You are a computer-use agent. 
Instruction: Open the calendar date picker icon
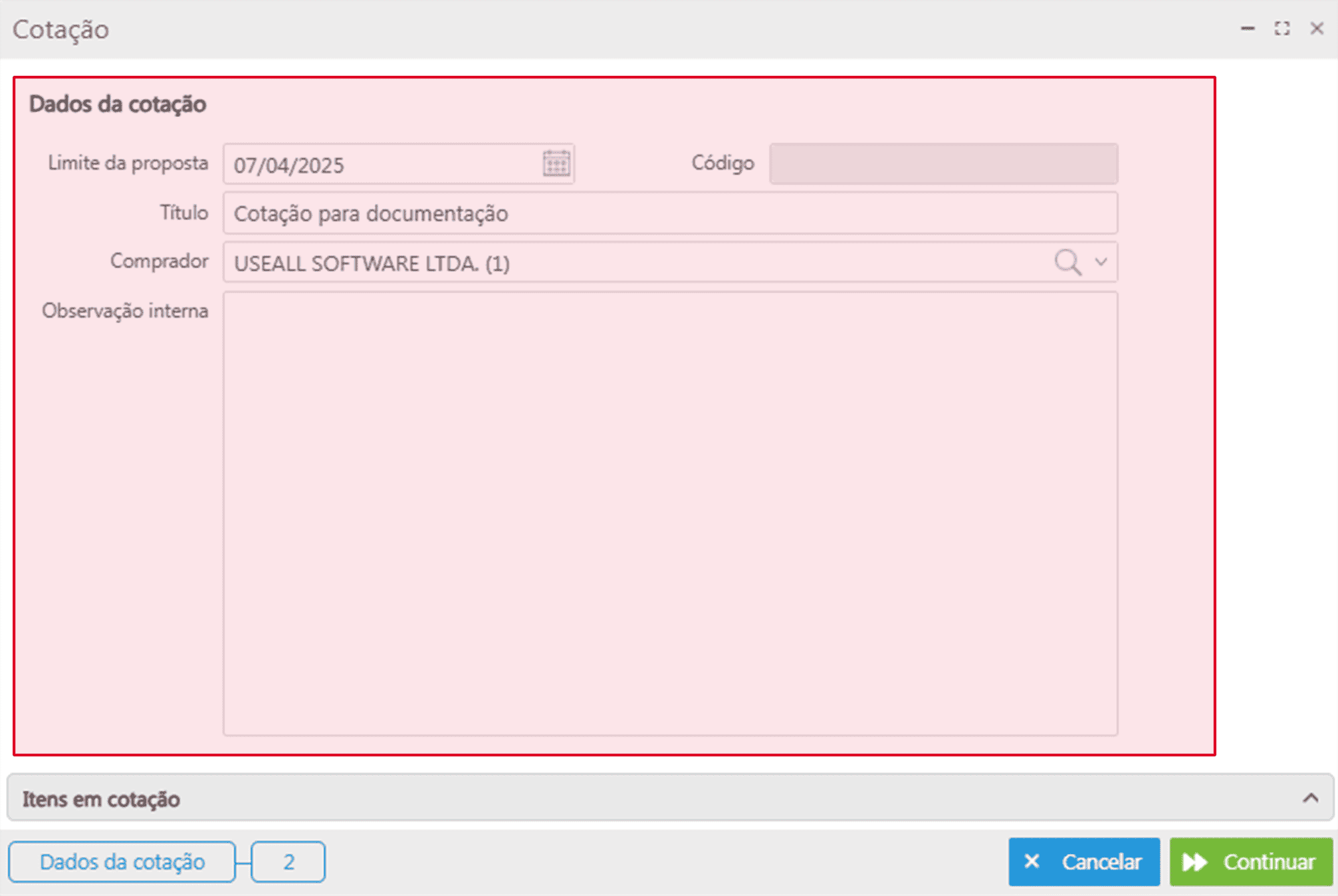click(x=556, y=164)
